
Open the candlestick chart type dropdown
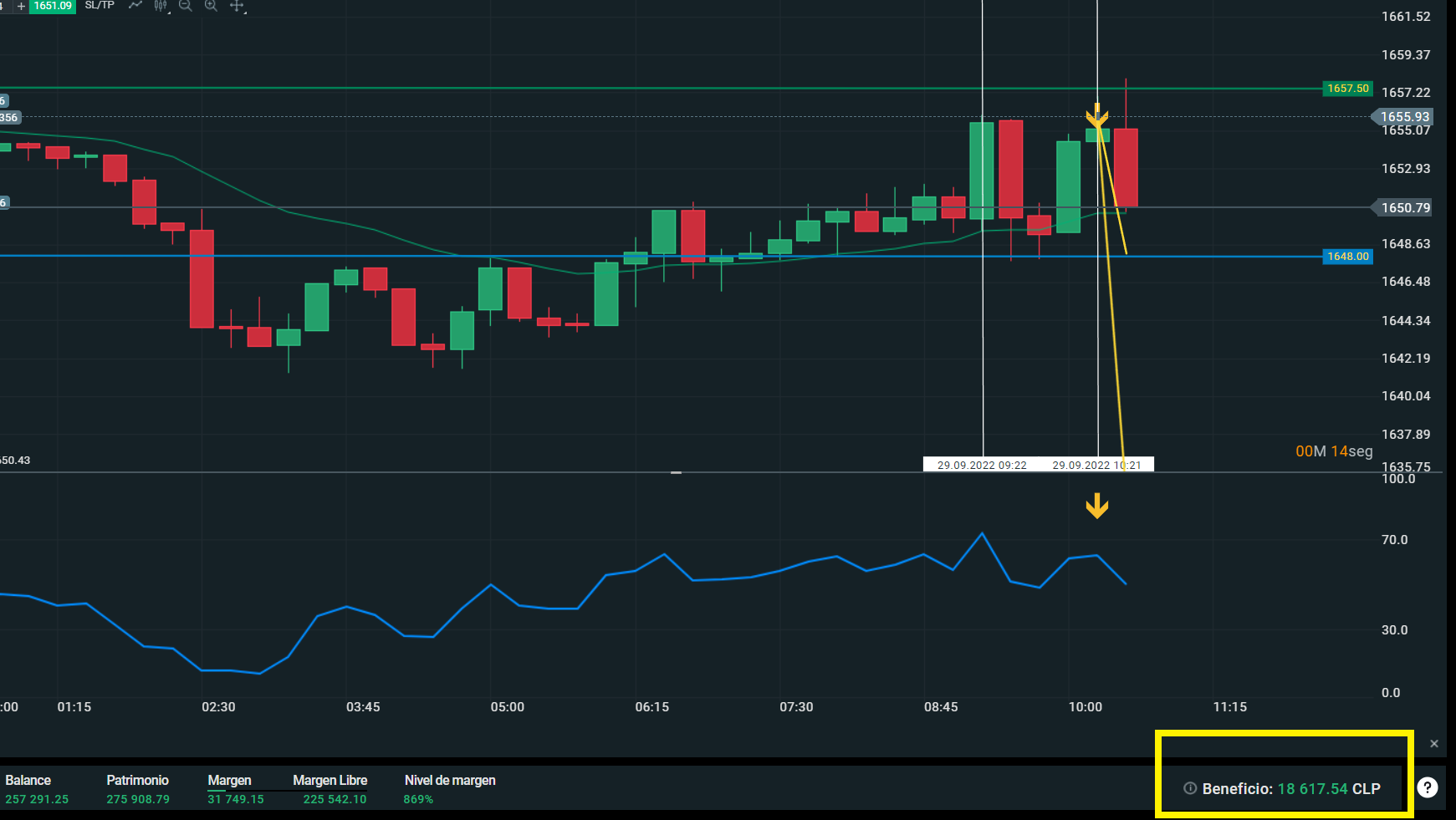(161, 6)
